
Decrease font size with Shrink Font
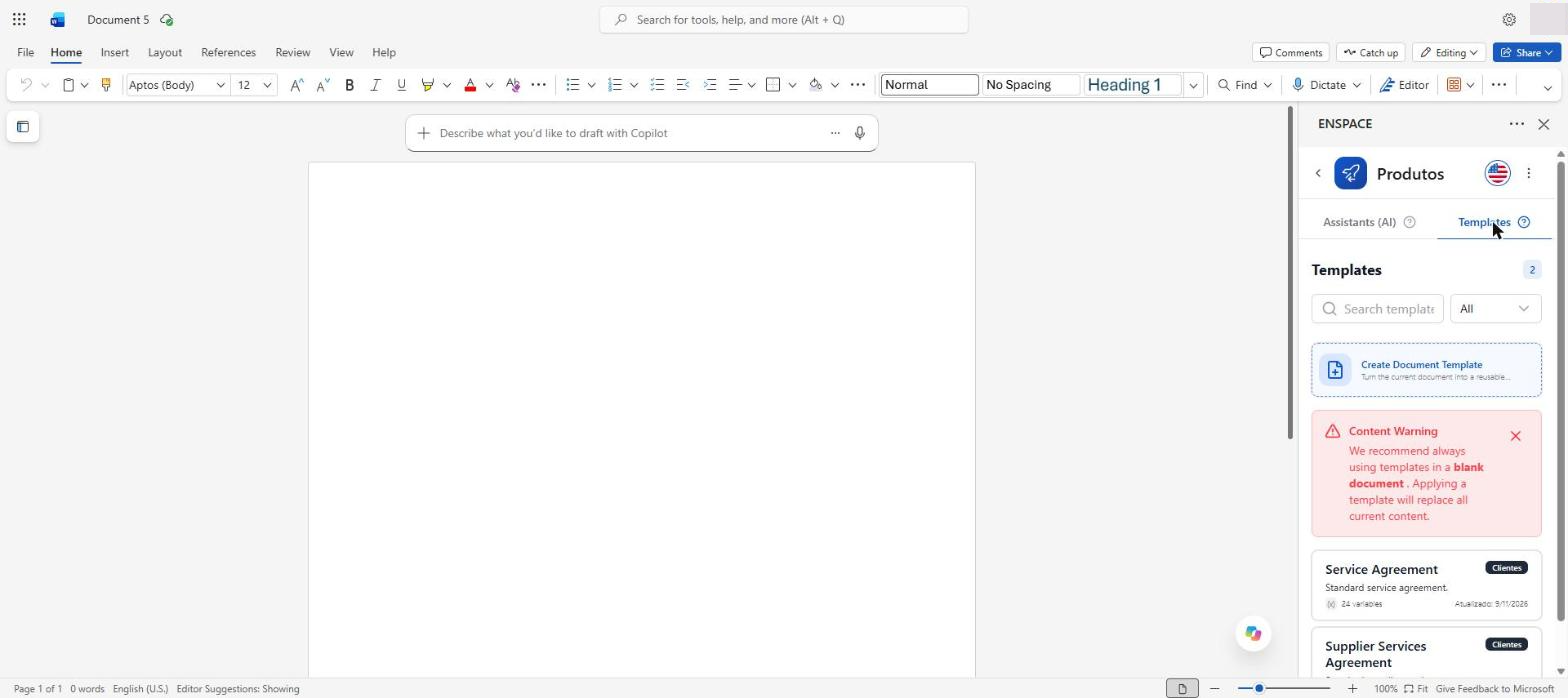coord(322,85)
